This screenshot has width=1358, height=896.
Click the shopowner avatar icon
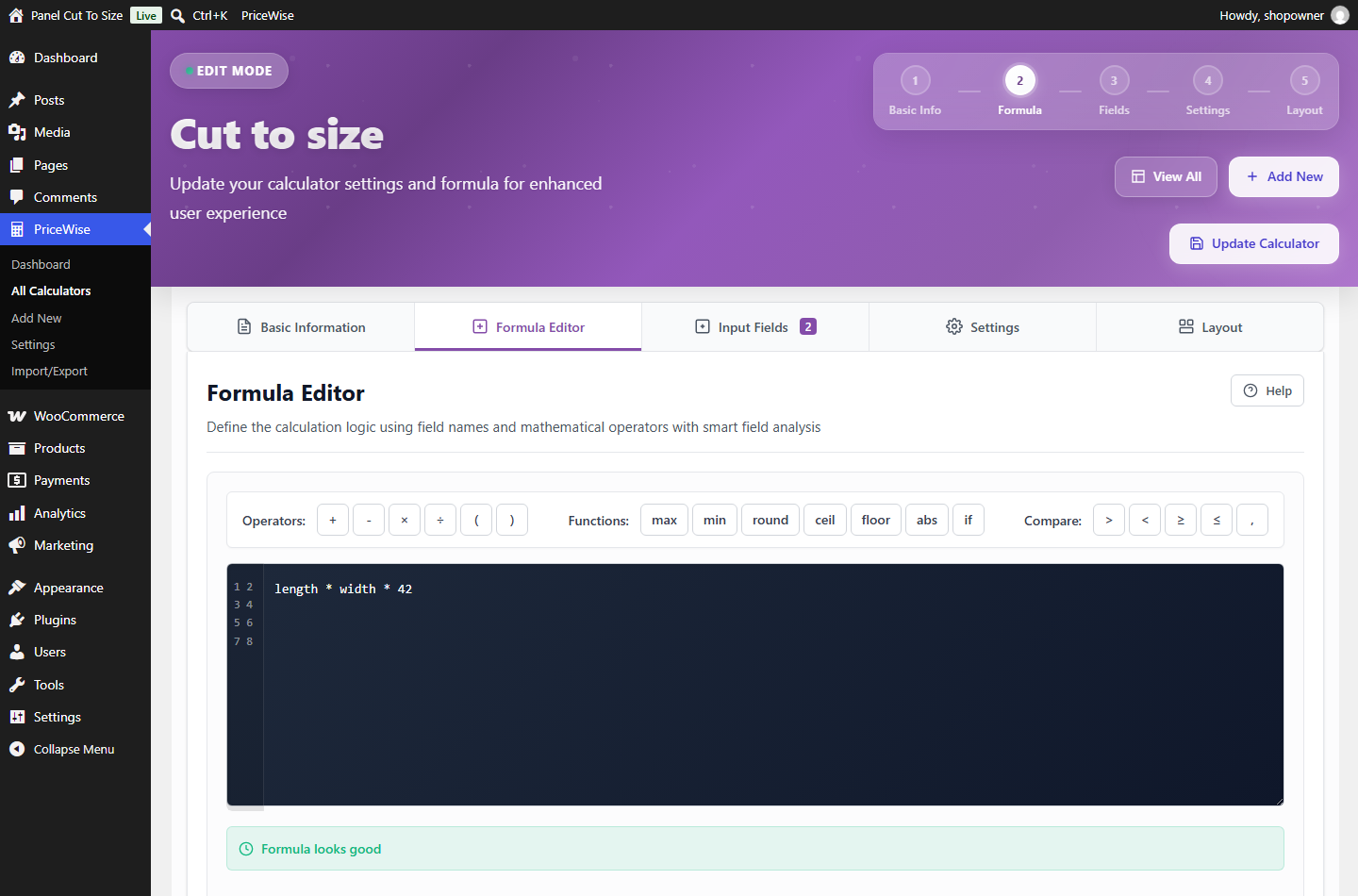[x=1340, y=15]
